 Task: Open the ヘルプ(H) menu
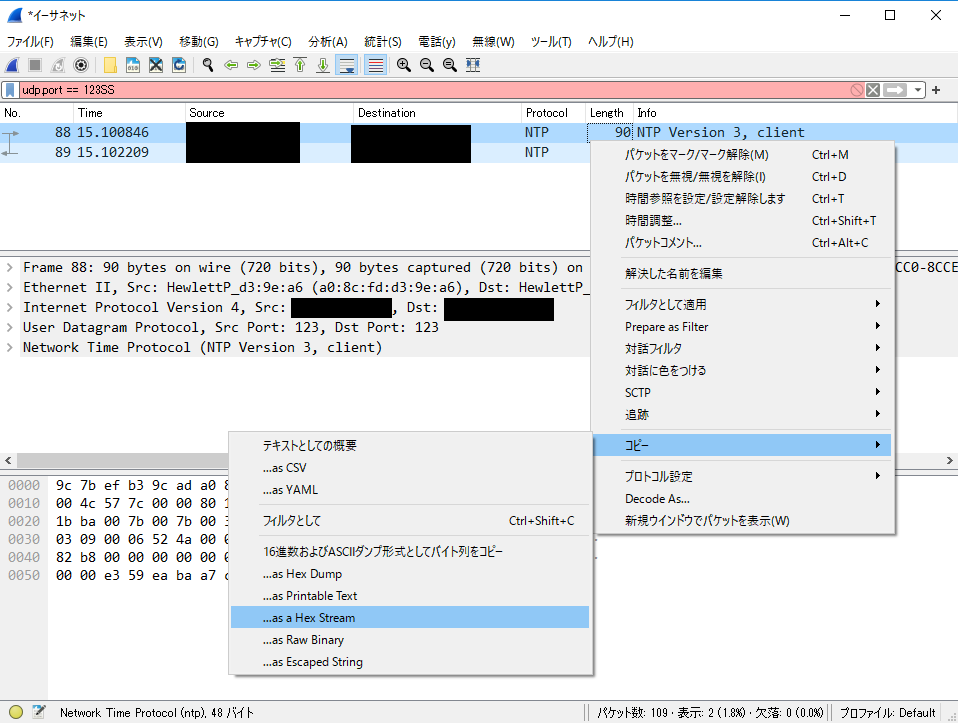click(x=610, y=42)
